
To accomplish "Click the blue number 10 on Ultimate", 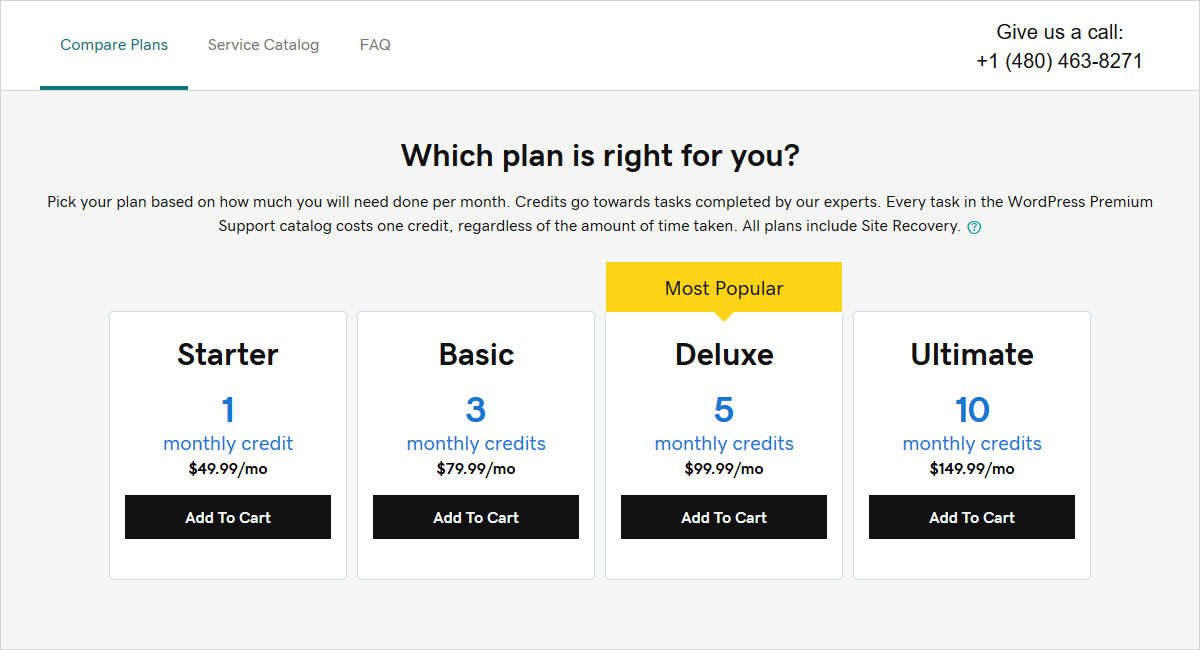I will (972, 410).
